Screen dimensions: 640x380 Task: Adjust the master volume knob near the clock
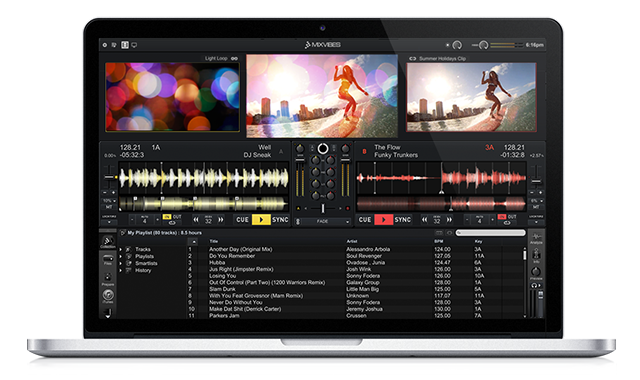click(x=484, y=45)
